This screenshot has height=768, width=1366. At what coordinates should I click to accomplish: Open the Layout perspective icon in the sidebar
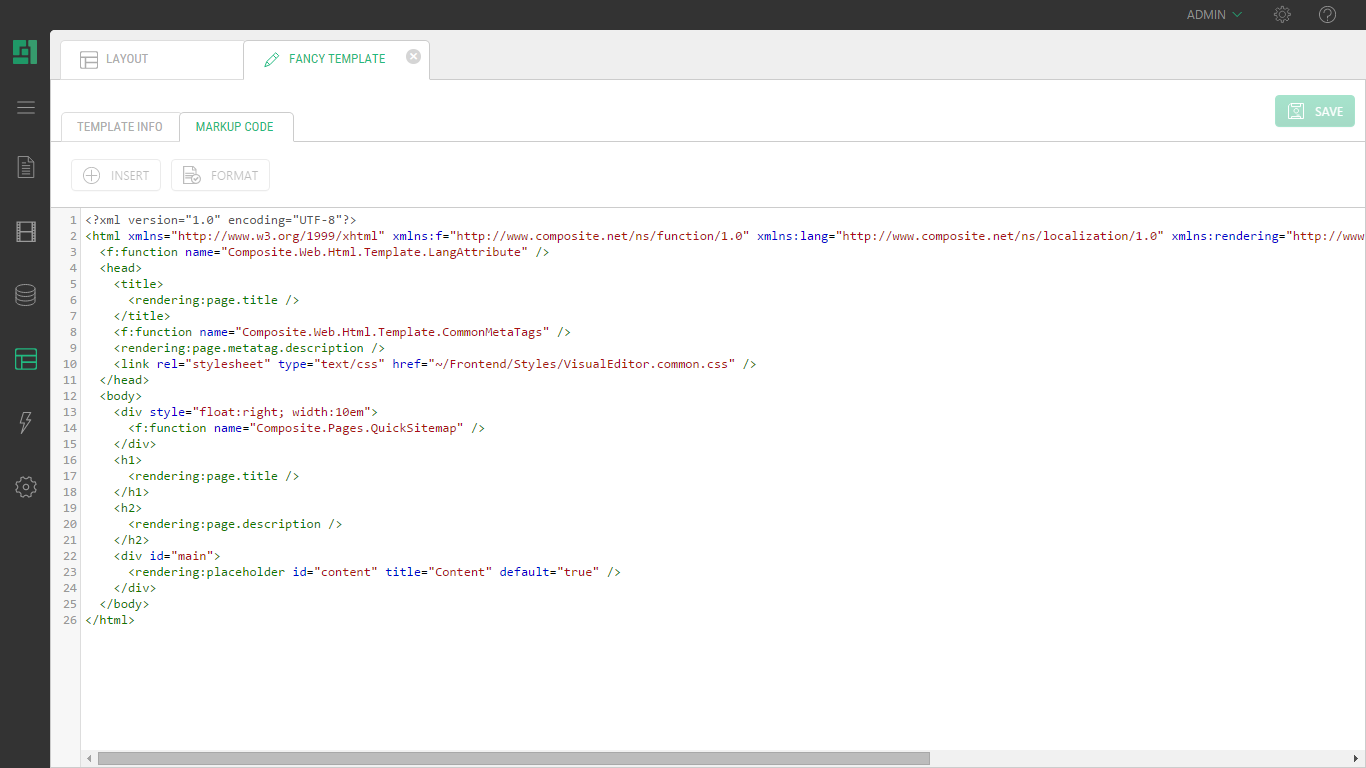pos(26,359)
